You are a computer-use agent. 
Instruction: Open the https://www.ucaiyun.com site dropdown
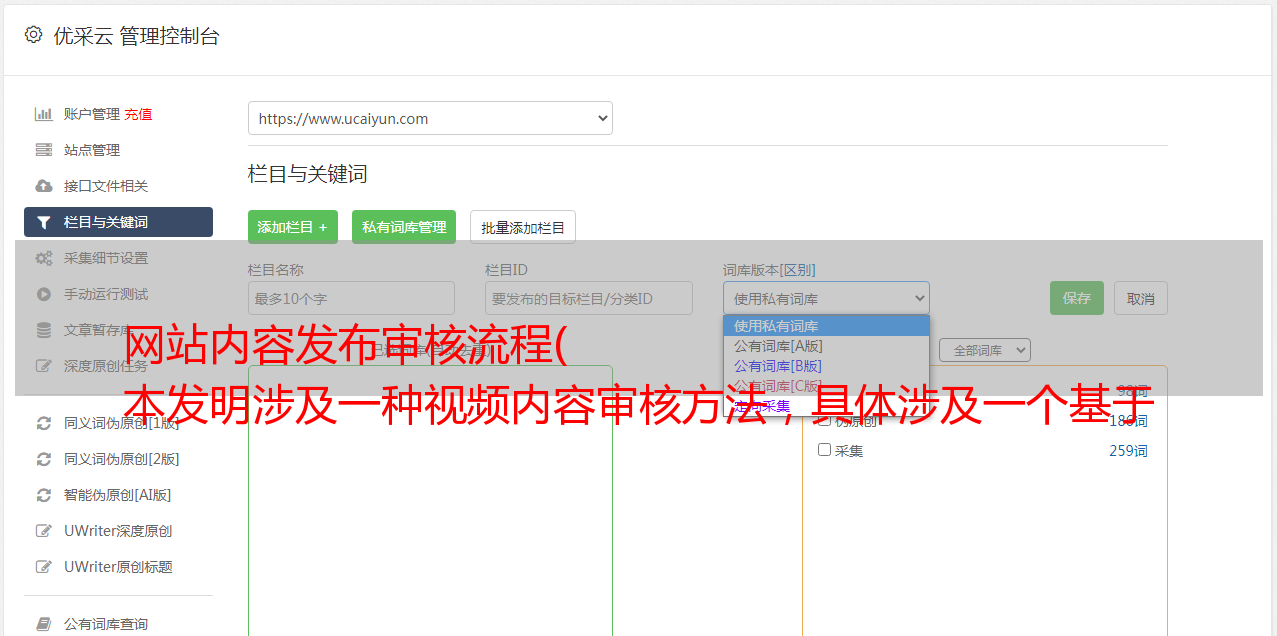coord(430,118)
